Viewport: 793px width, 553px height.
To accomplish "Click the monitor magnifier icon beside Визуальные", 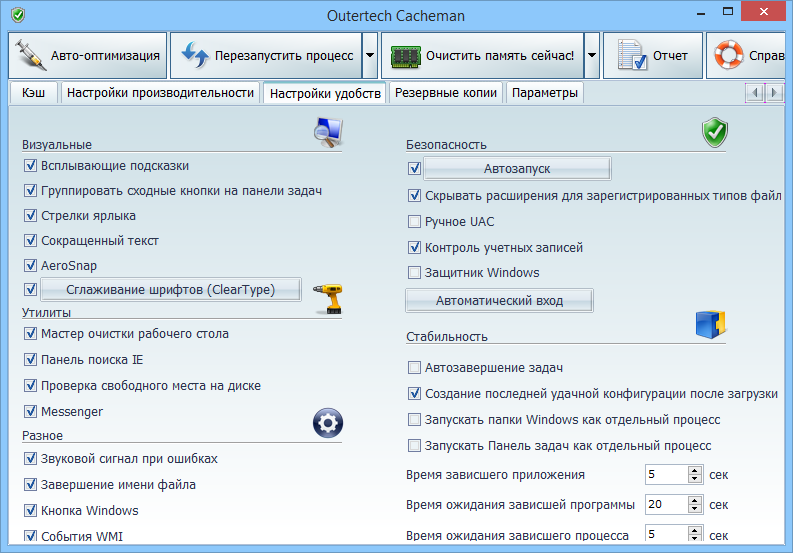I will click(328, 133).
